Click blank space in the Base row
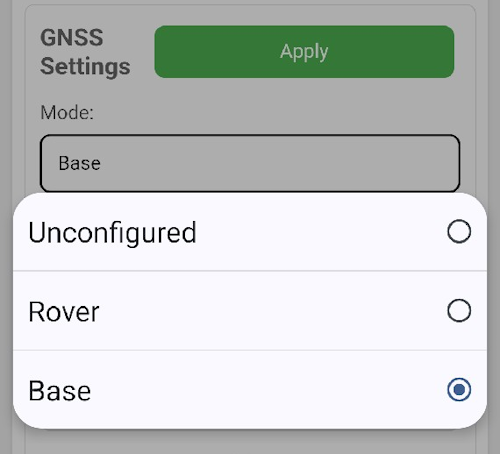Image resolution: width=500 pixels, height=454 pixels. click(267, 390)
